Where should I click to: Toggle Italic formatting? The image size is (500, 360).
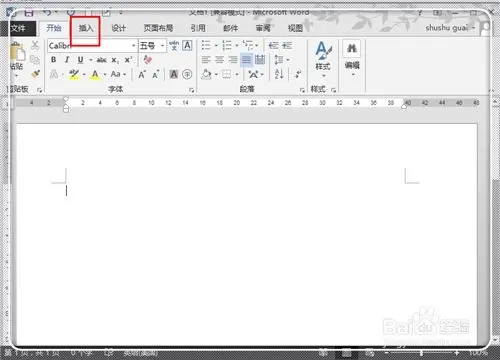67,60
